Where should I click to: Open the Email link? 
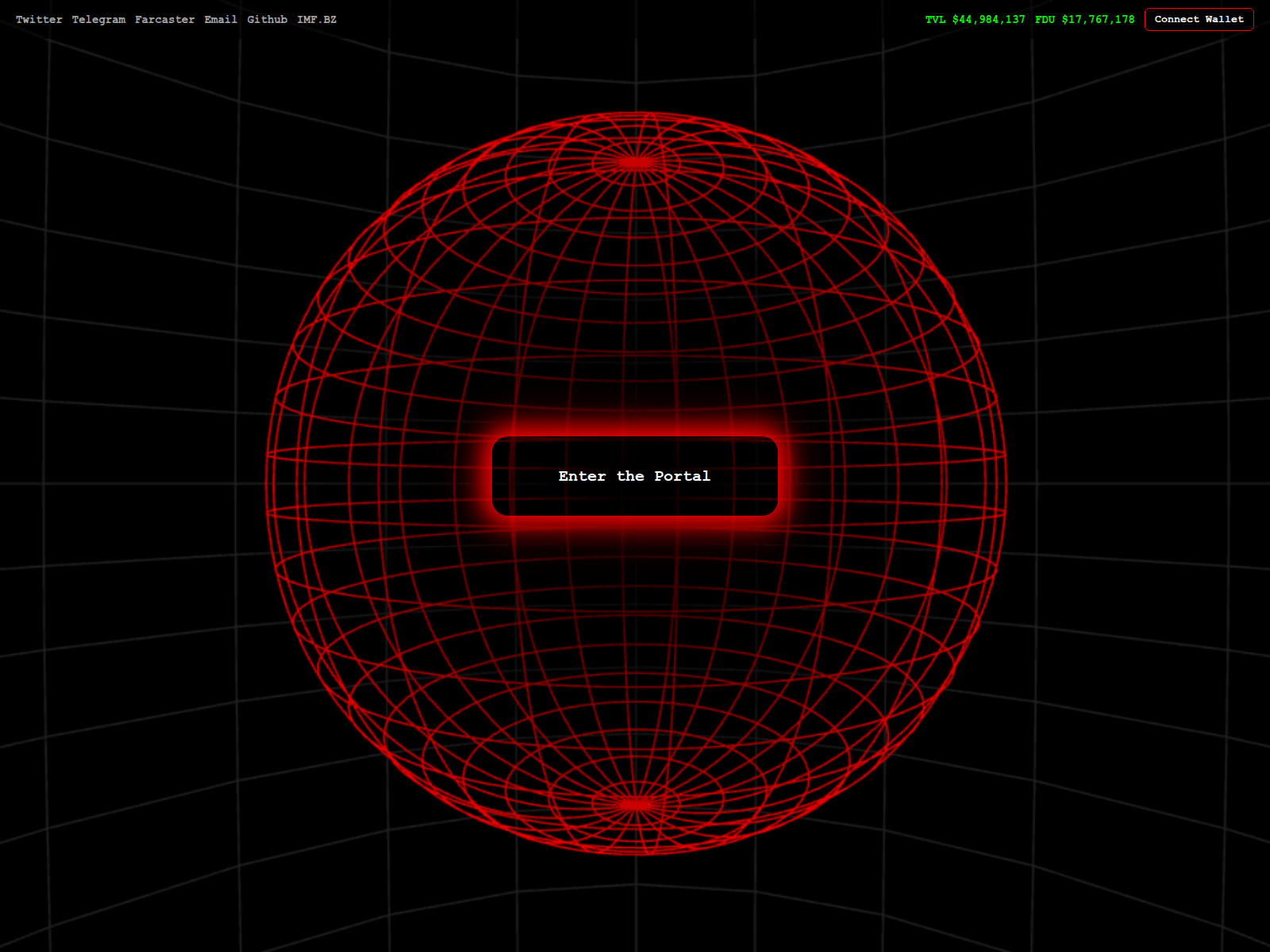(x=221, y=20)
